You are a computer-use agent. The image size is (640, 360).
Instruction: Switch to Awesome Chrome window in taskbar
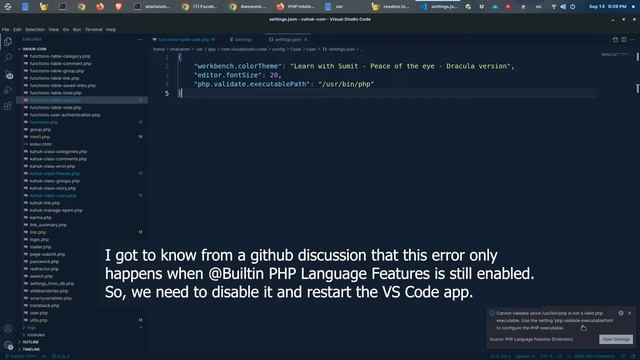248,7
